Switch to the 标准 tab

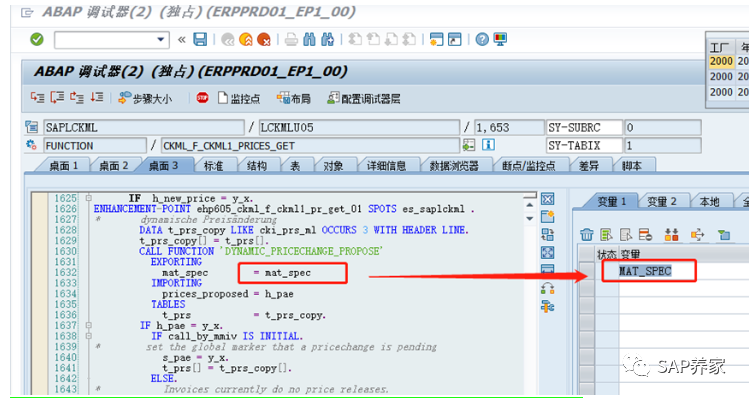pos(214,166)
